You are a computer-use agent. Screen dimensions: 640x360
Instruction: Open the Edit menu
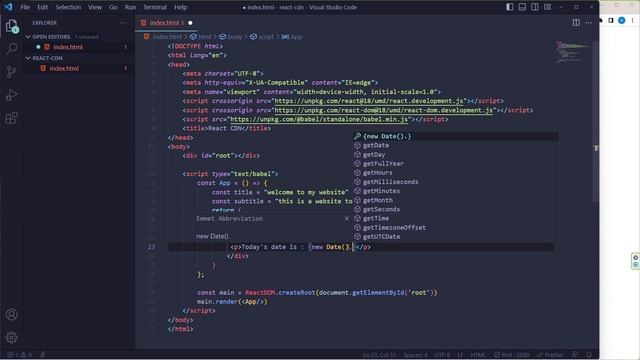pos(42,7)
